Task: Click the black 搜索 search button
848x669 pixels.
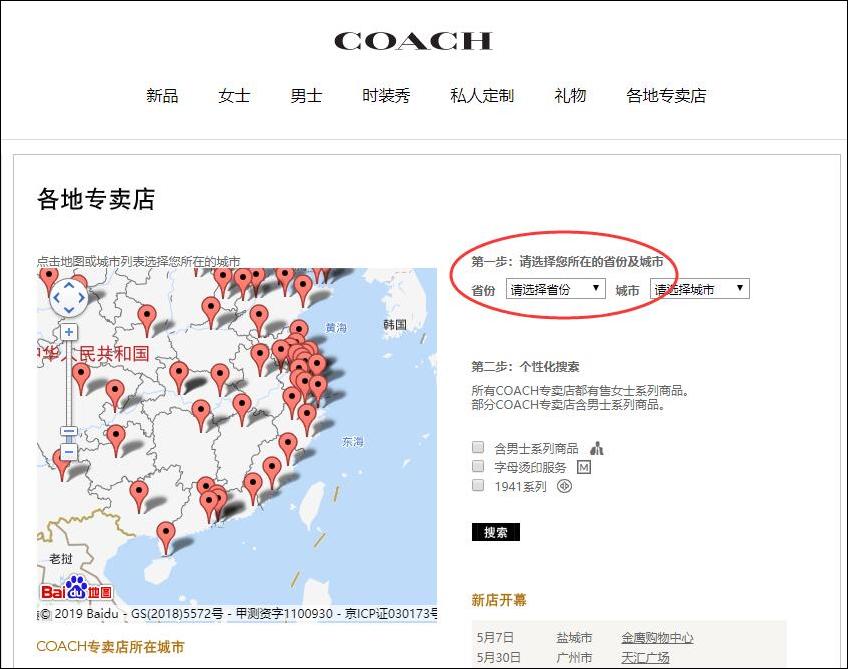Action: pos(496,532)
